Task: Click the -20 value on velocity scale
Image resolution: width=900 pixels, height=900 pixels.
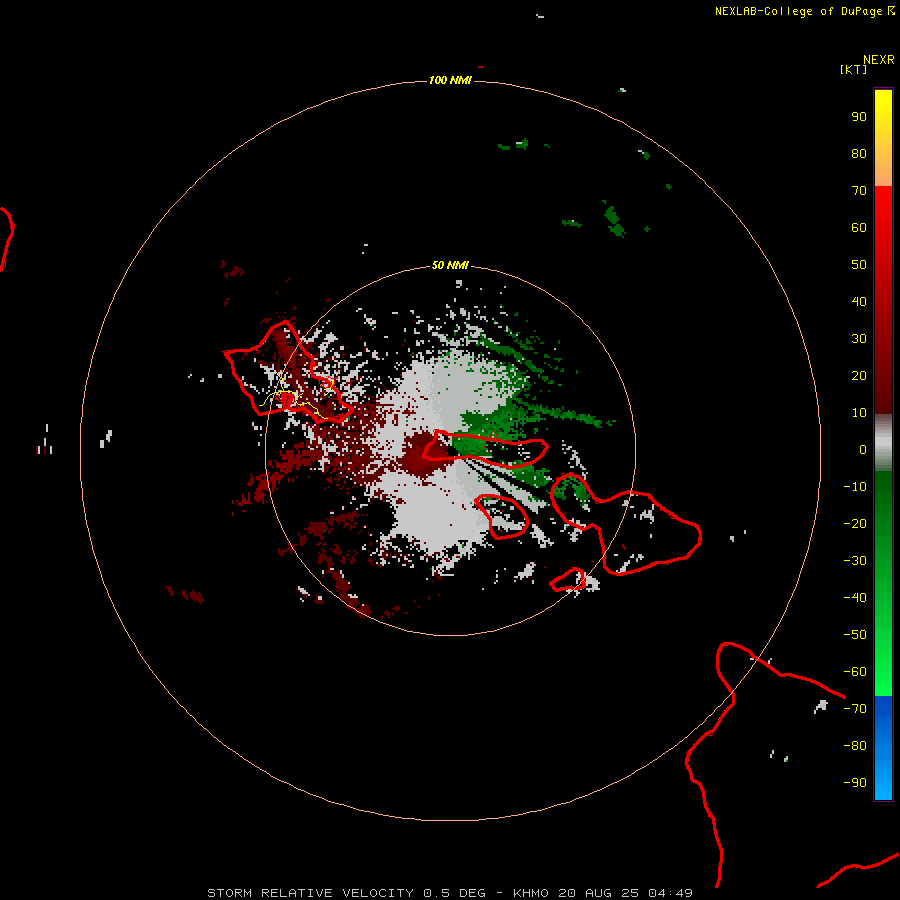Action: tap(855, 524)
